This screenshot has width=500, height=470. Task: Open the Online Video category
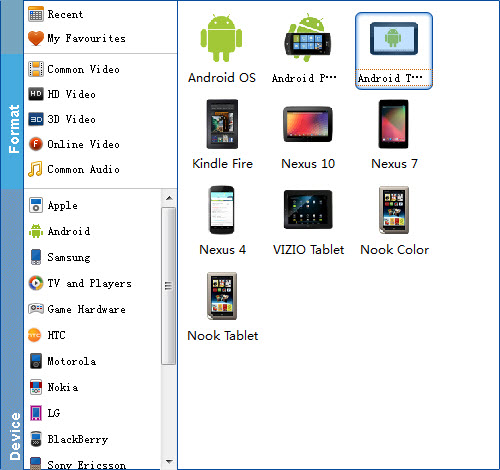pos(100,144)
